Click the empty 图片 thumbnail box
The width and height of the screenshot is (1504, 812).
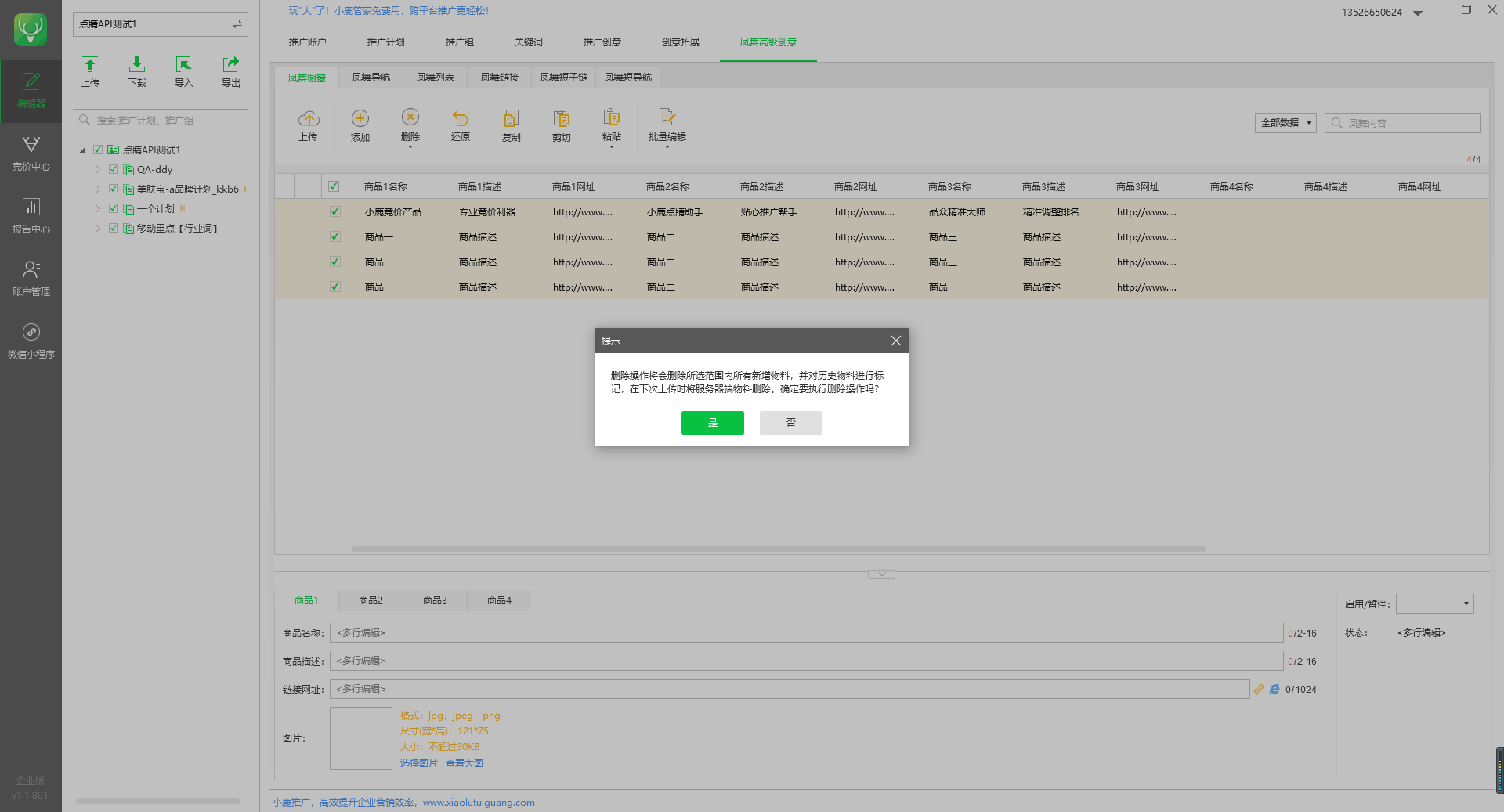[361, 738]
